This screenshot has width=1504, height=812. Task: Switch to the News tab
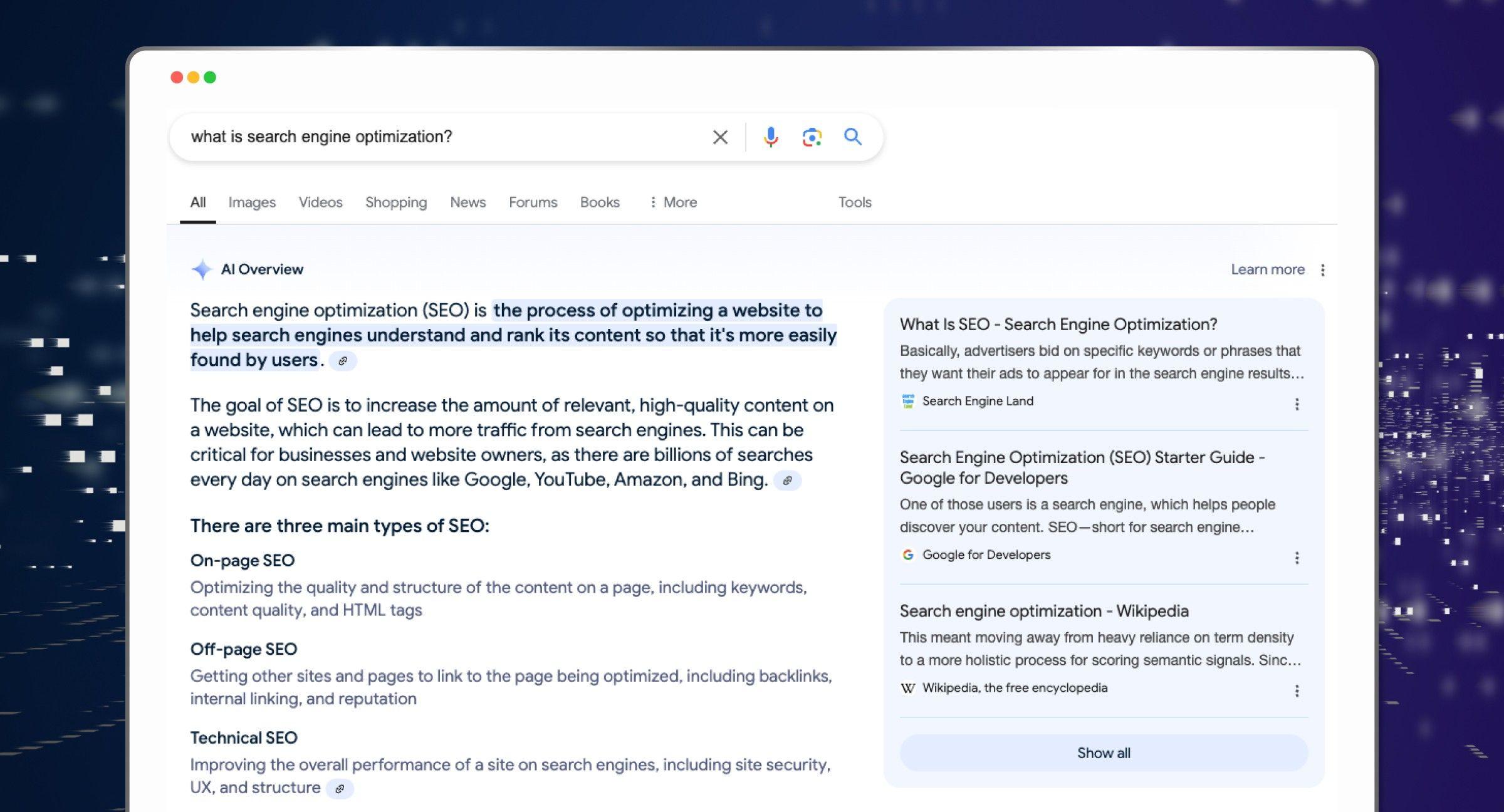point(467,202)
